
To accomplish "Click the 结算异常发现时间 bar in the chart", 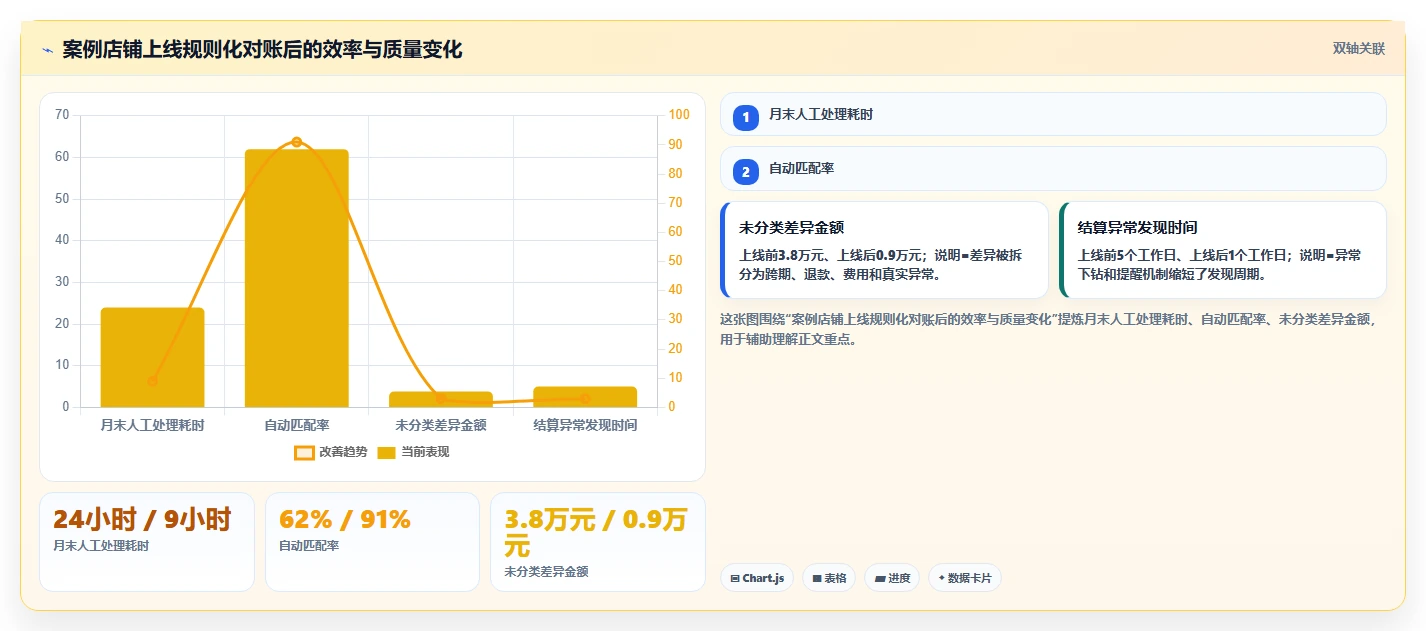I will point(585,397).
